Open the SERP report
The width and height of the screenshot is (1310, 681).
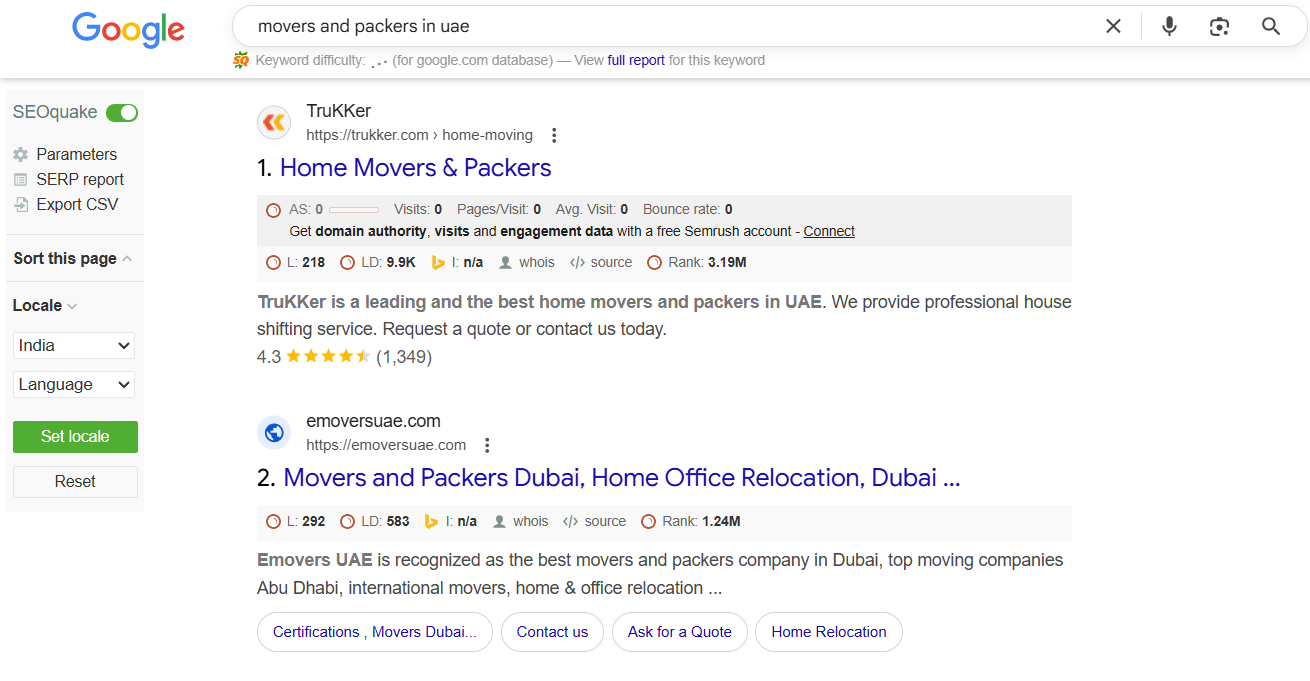tap(80, 179)
